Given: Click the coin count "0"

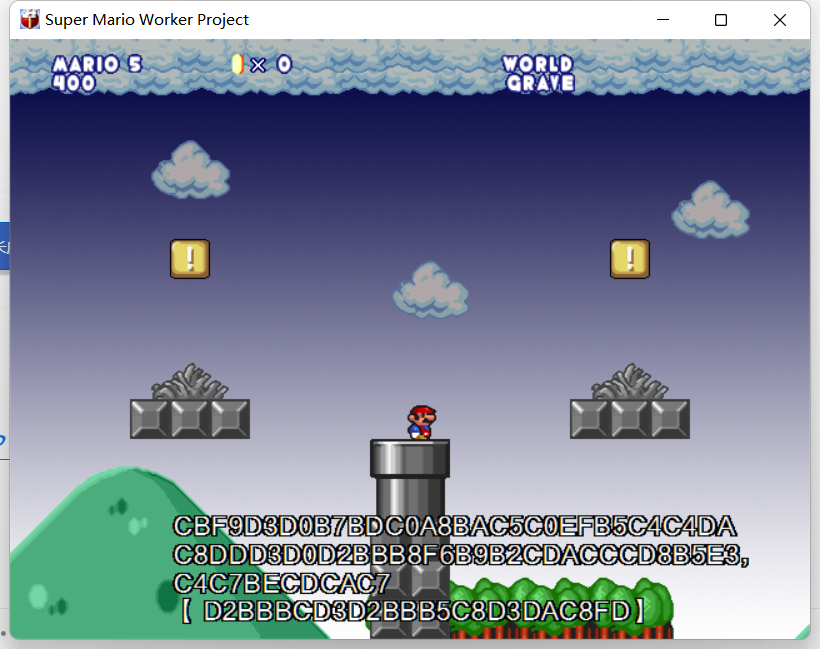Looking at the screenshot, I should tap(284, 64).
